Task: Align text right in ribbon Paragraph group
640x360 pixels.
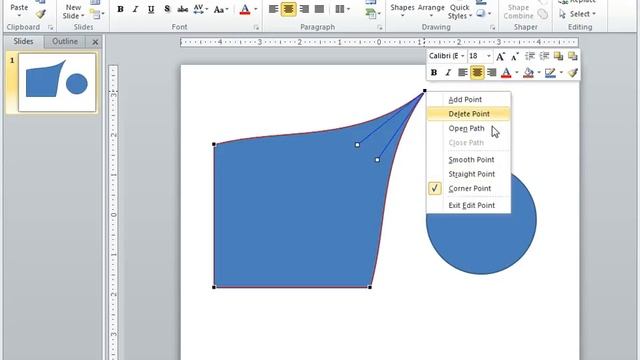Action: [x=304, y=9]
